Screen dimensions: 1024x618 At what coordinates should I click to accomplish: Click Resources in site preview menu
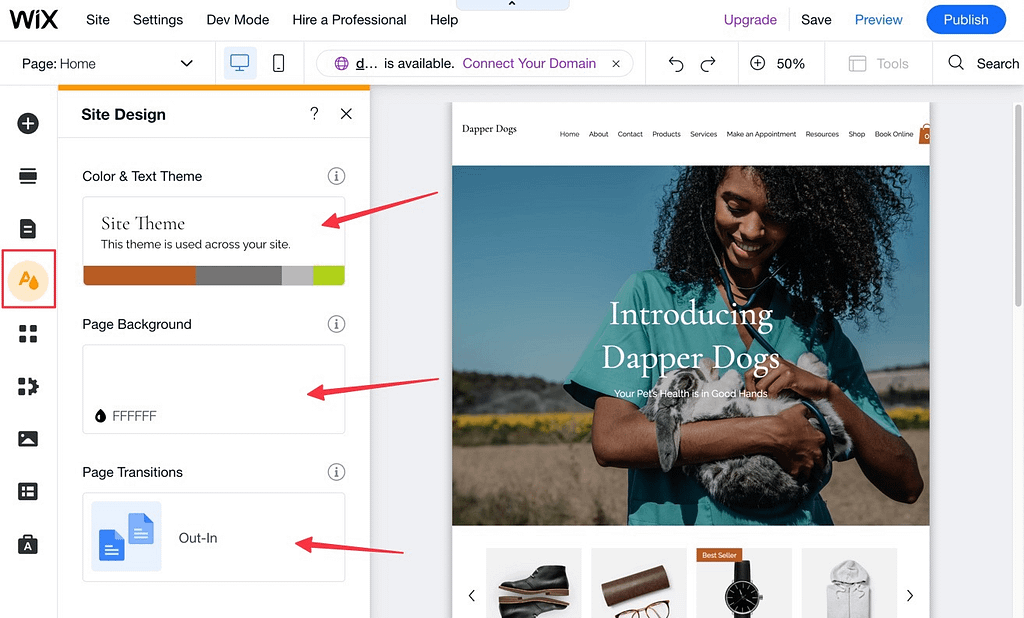[822, 134]
